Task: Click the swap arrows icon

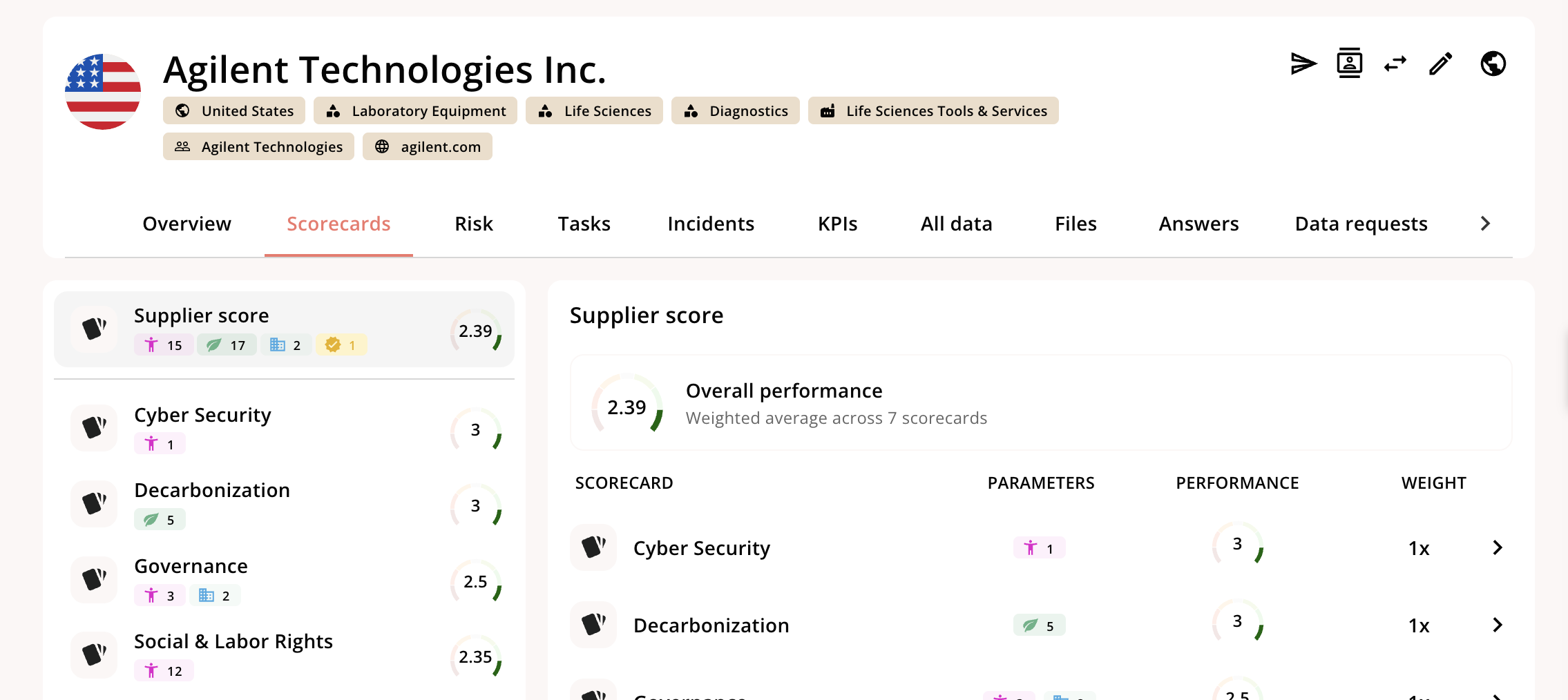Action: pyautogui.click(x=1395, y=64)
